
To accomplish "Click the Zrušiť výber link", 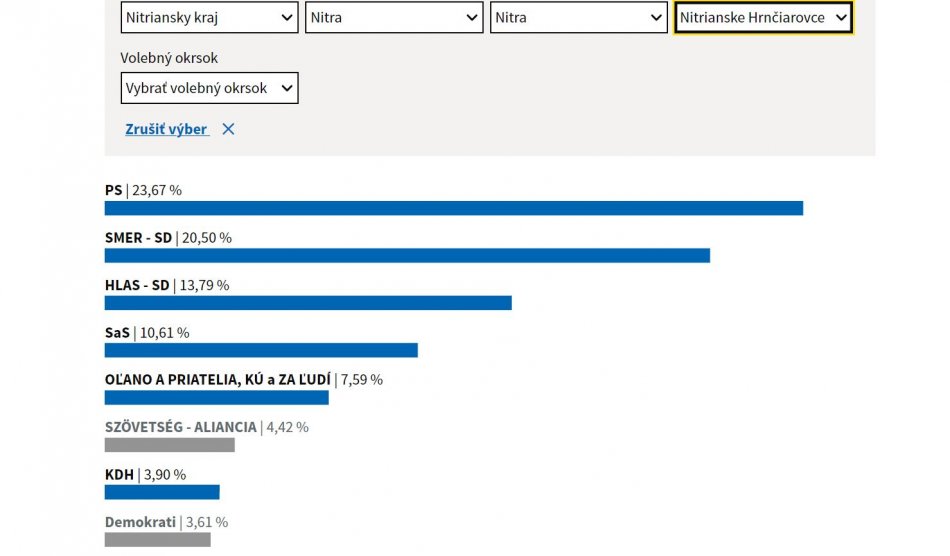I will click(166, 129).
